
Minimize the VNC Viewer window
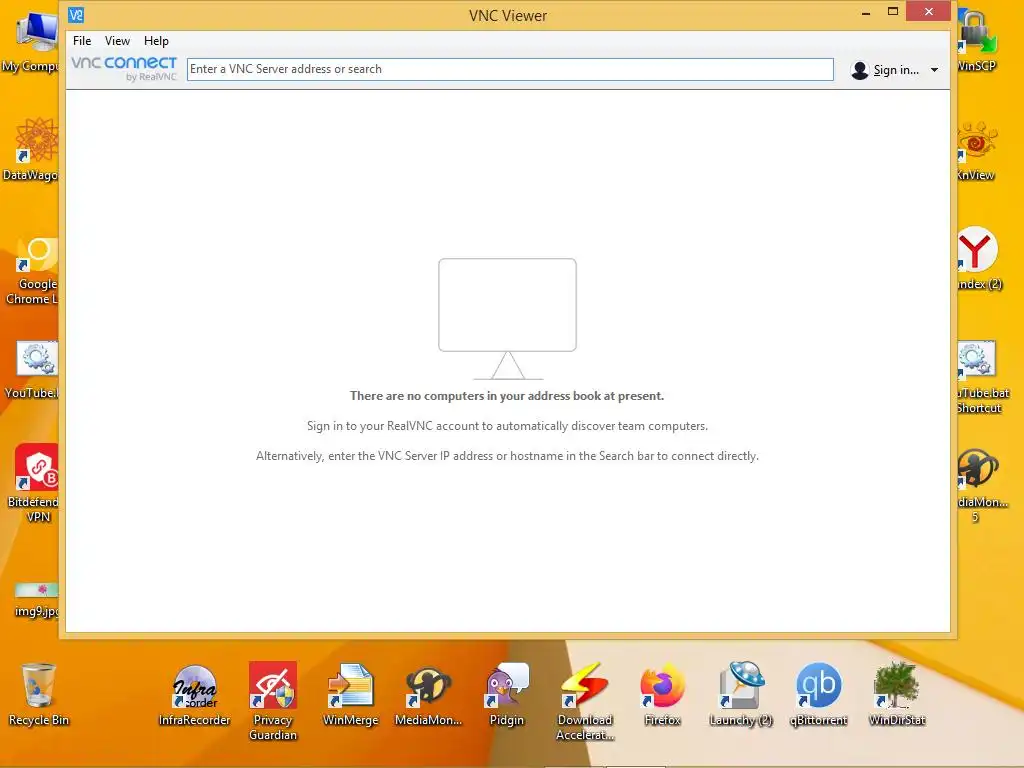(866, 12)
